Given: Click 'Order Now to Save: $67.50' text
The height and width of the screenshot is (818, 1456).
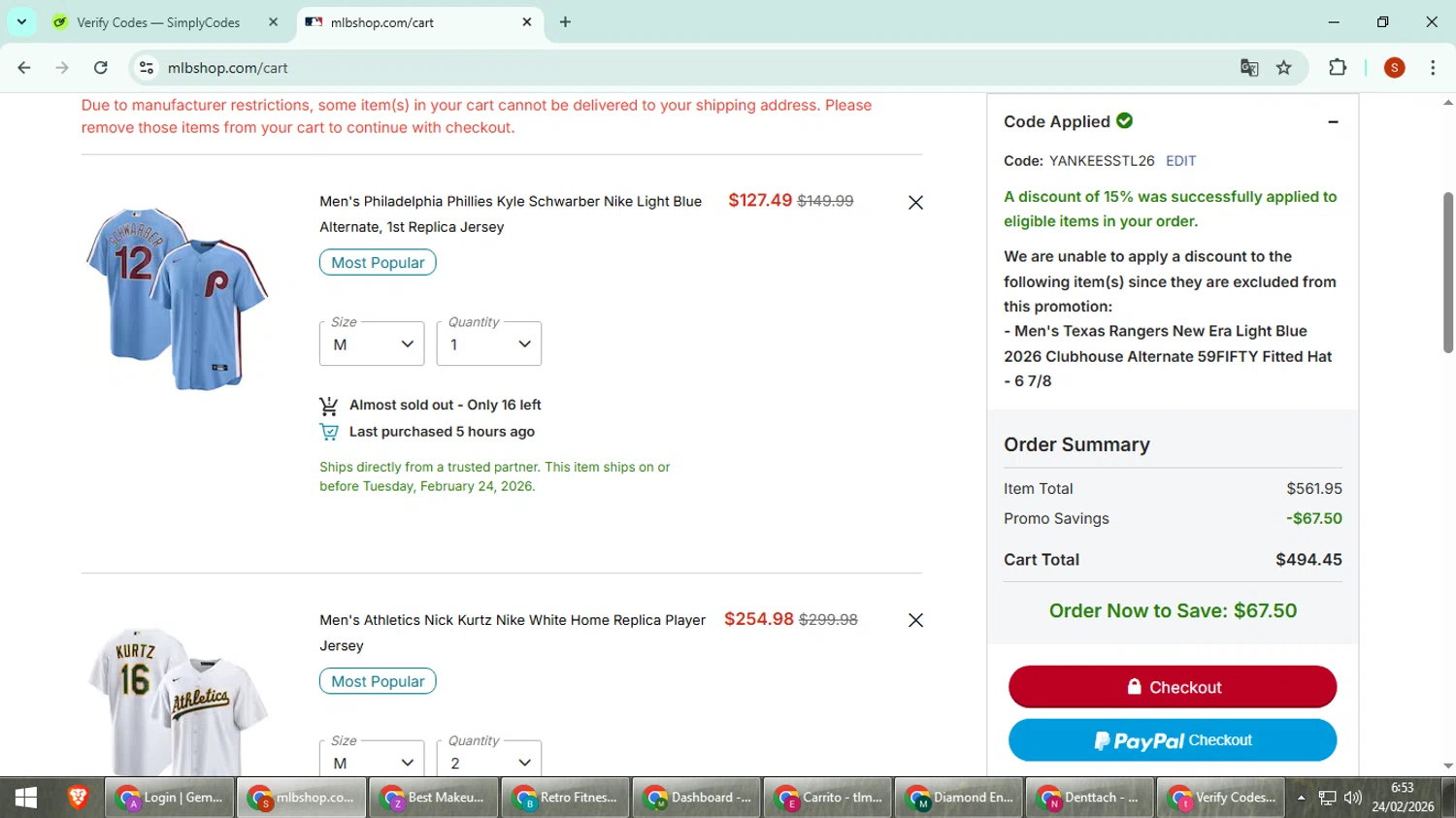Looking at the screenshot, I should coord(1173,610).
